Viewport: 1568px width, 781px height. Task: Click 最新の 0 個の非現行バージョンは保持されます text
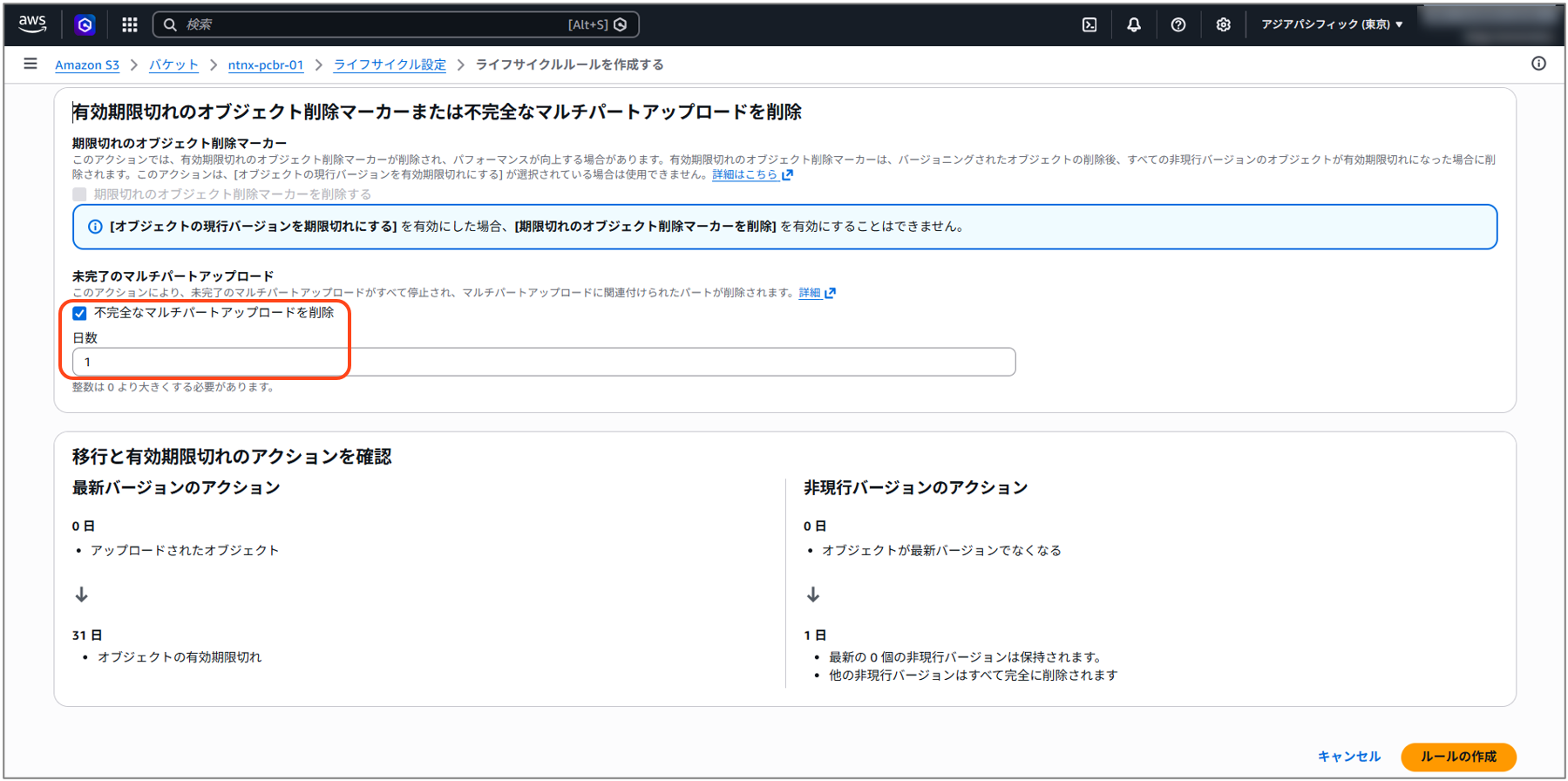[967, 657]
